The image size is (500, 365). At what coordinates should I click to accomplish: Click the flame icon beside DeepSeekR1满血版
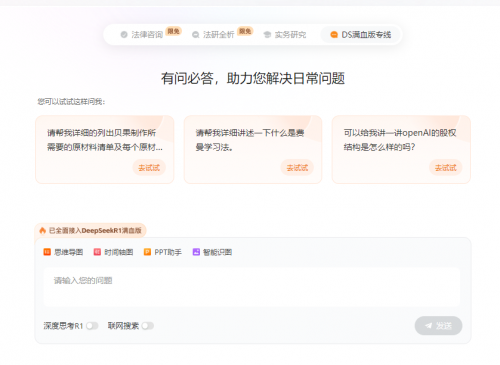pos(43,230)
